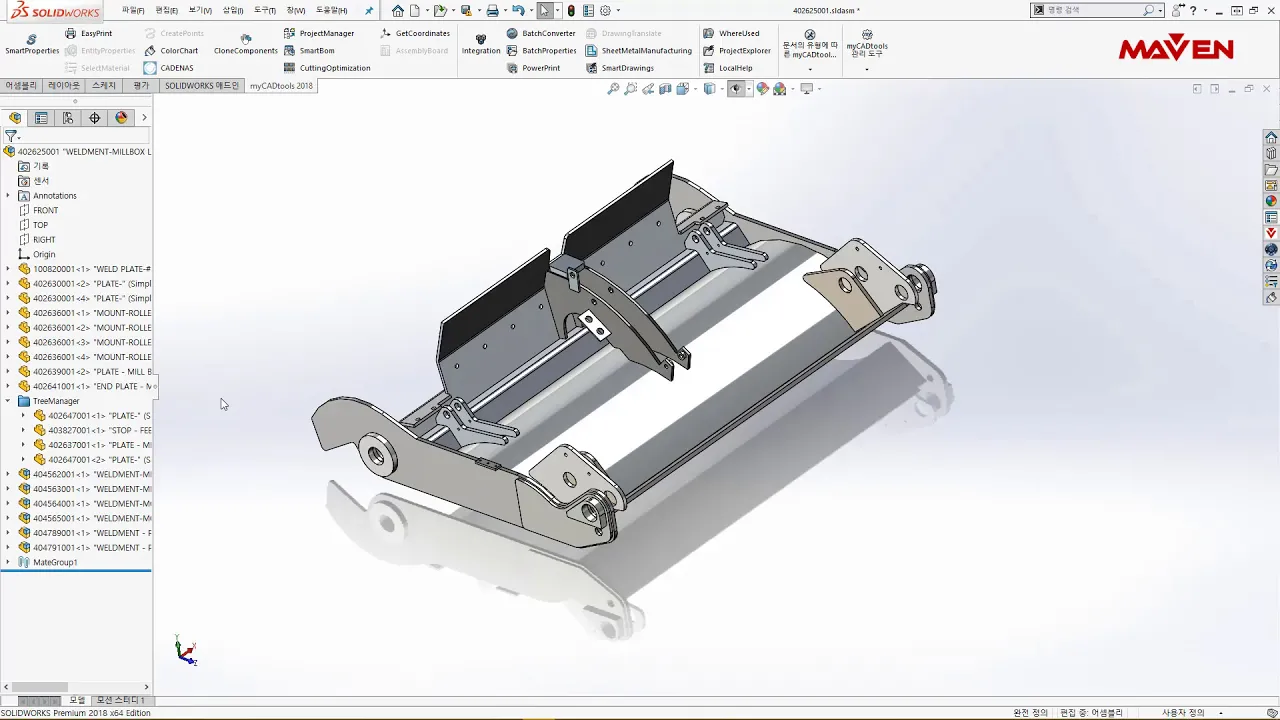Open LocalHelp

(x=728, y=68)
